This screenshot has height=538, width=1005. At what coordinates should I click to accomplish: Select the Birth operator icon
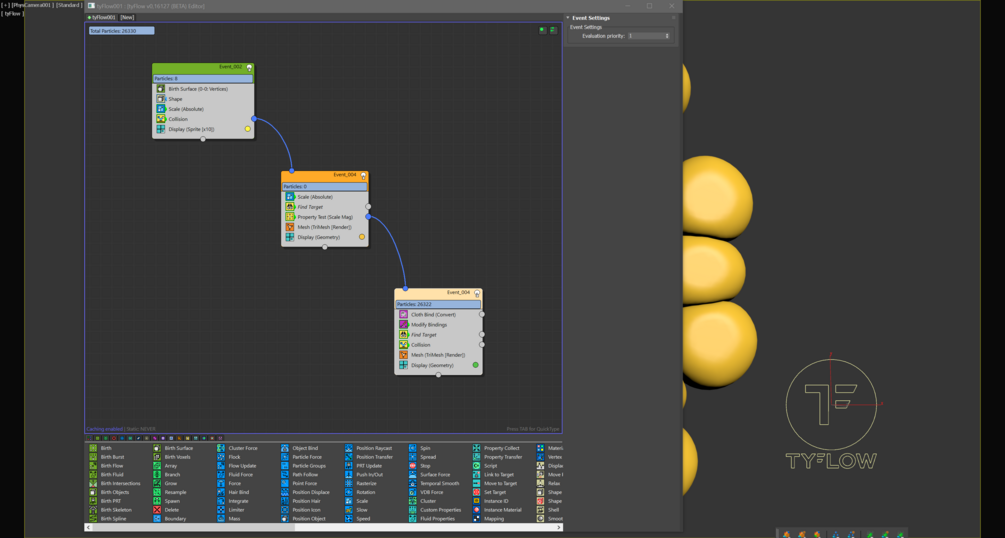coord(93,448)
